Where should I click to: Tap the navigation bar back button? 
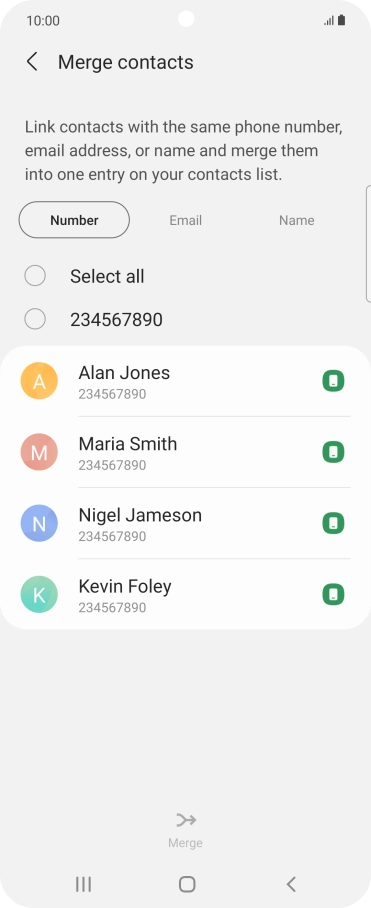[291, 884]
